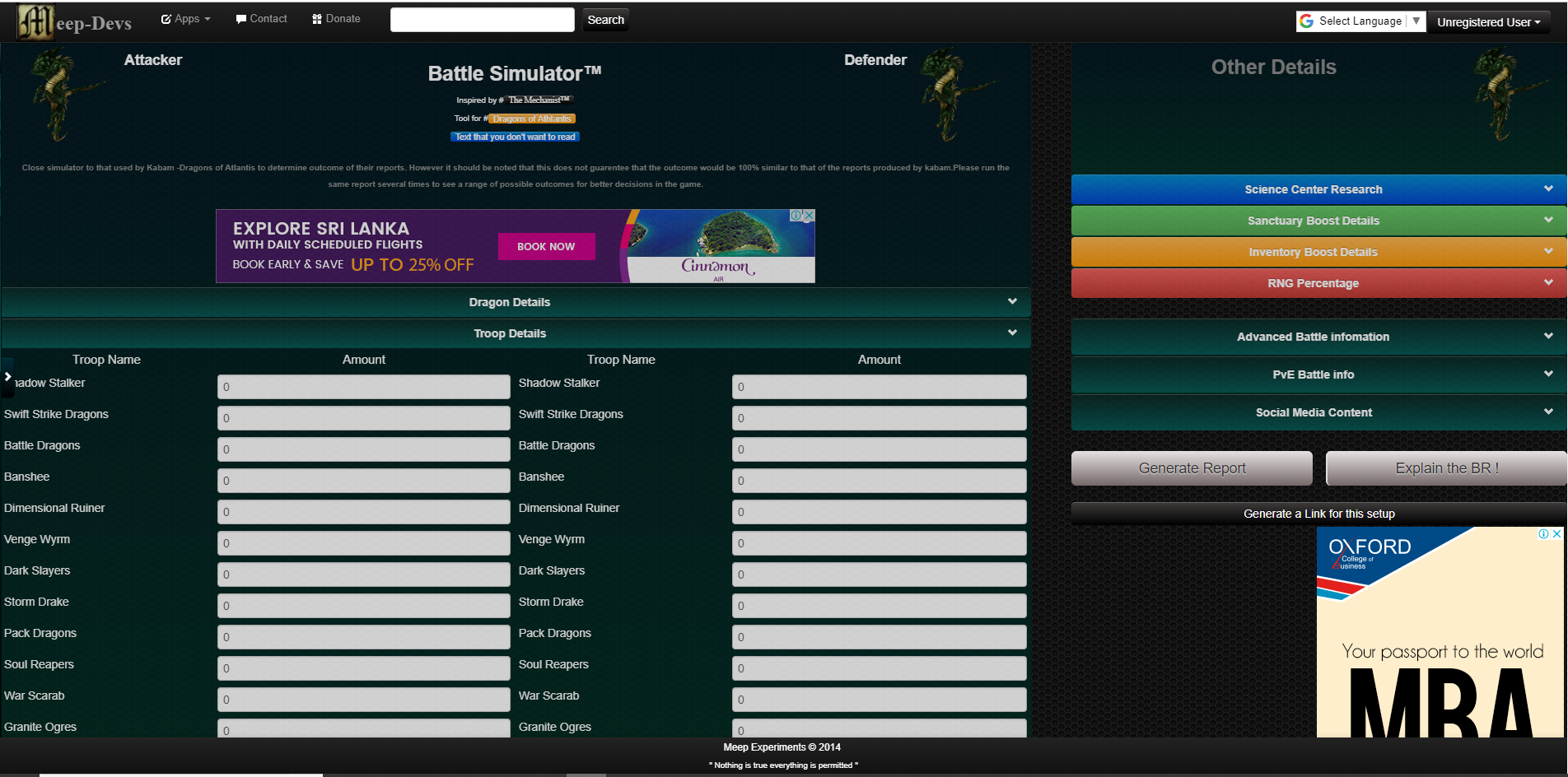1568x777 pixels.
Task: Click the attacker Granite Ogres label
Action: coord(40,727)
